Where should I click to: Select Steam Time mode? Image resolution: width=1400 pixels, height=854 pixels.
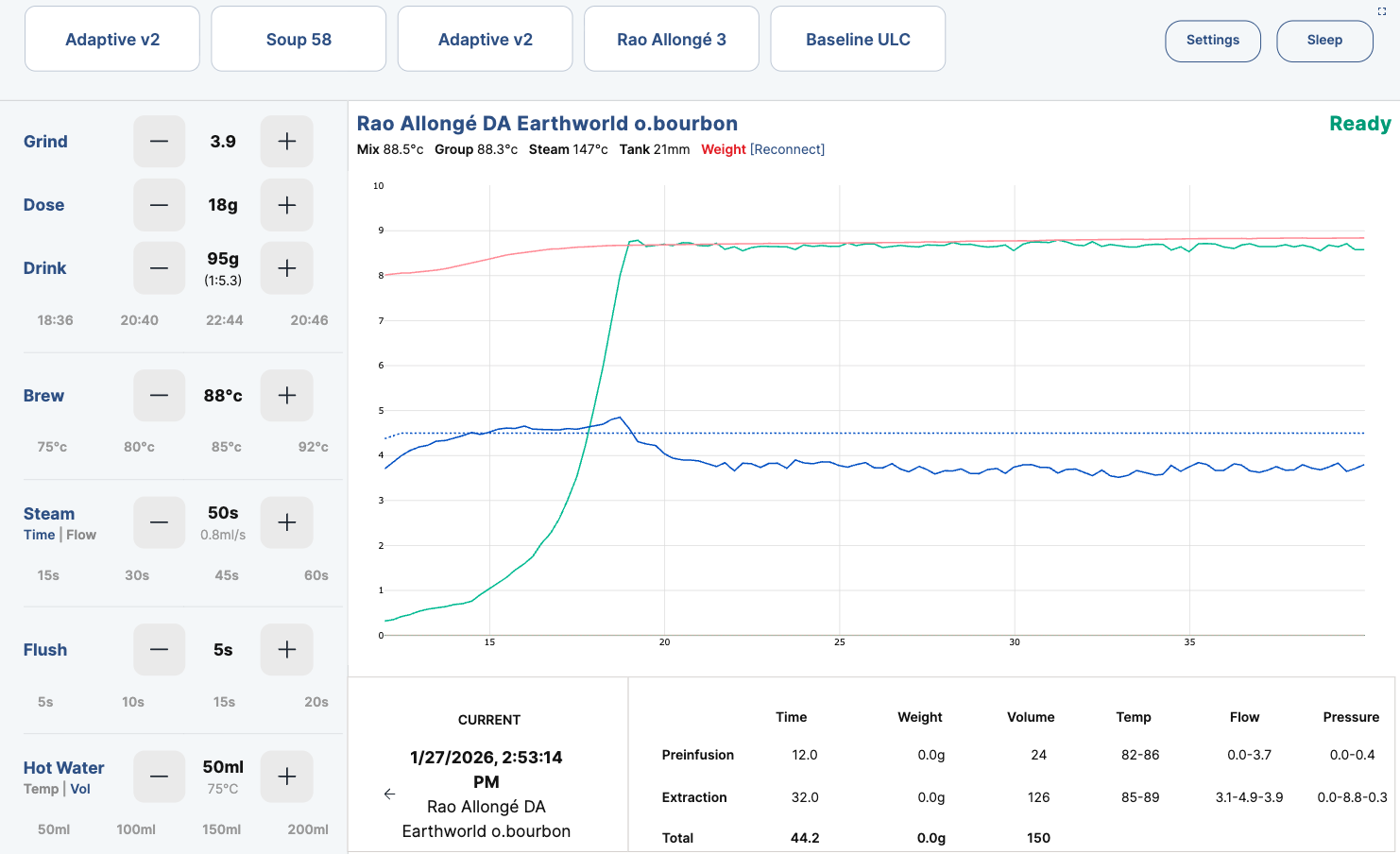point(39,535)
